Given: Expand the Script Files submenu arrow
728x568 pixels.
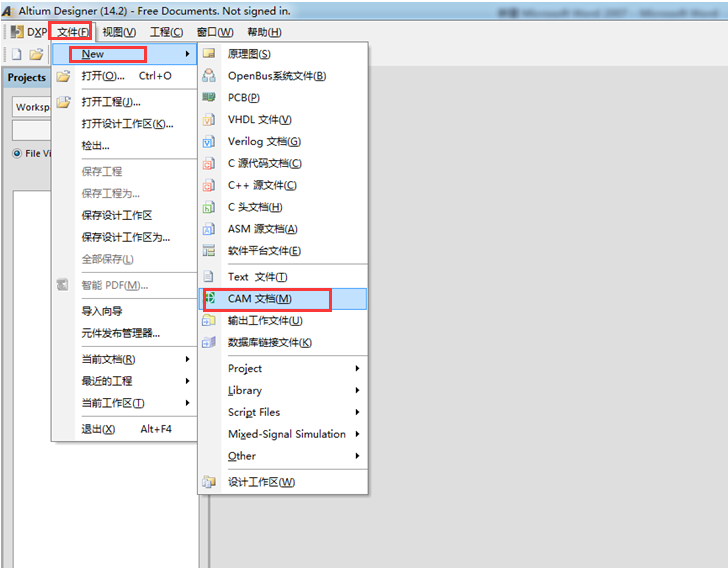Looking at the screenshot, I should pyautogui.click(x=357, y=412).
